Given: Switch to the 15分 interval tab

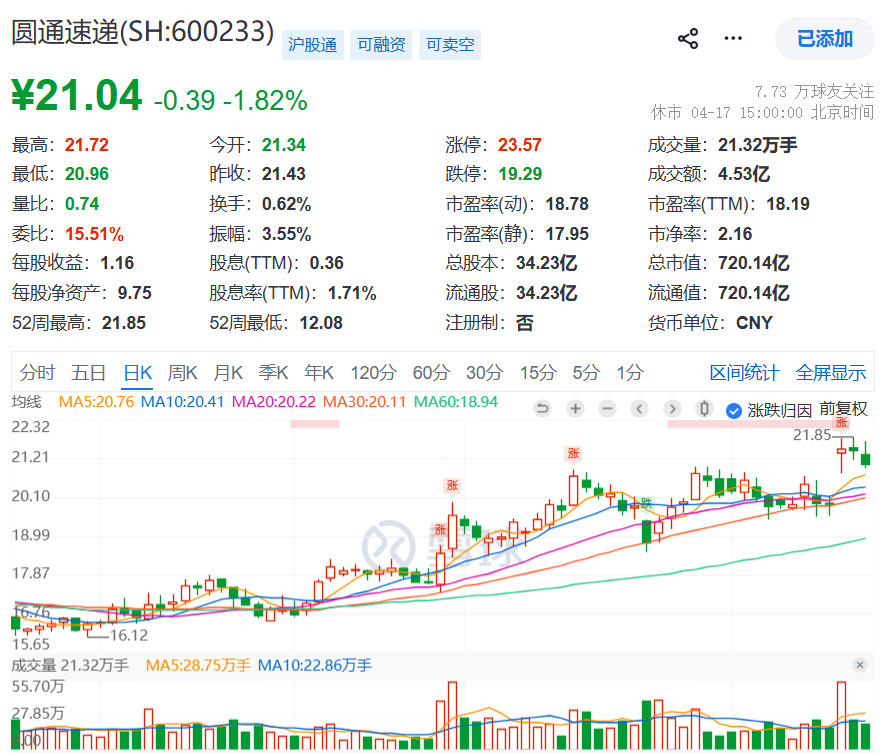Looking at the screenshot, I should tap(538, 373).
